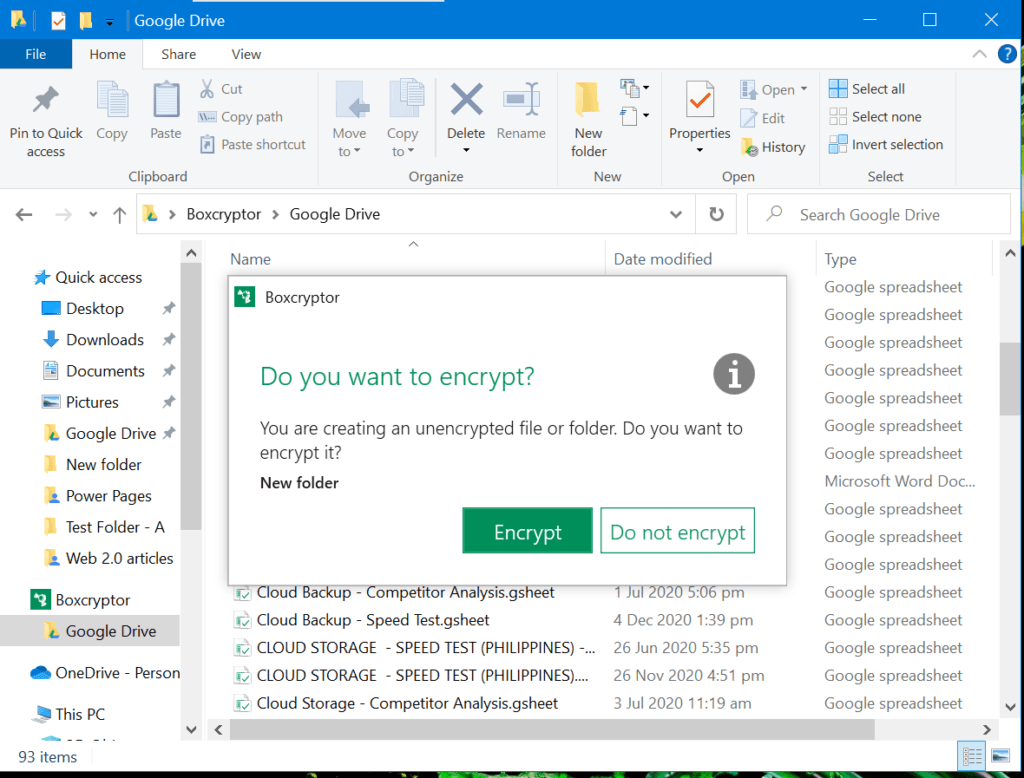Collapse the ribbon with the chevron
The image size is (1024, 778).
(979, 54)
